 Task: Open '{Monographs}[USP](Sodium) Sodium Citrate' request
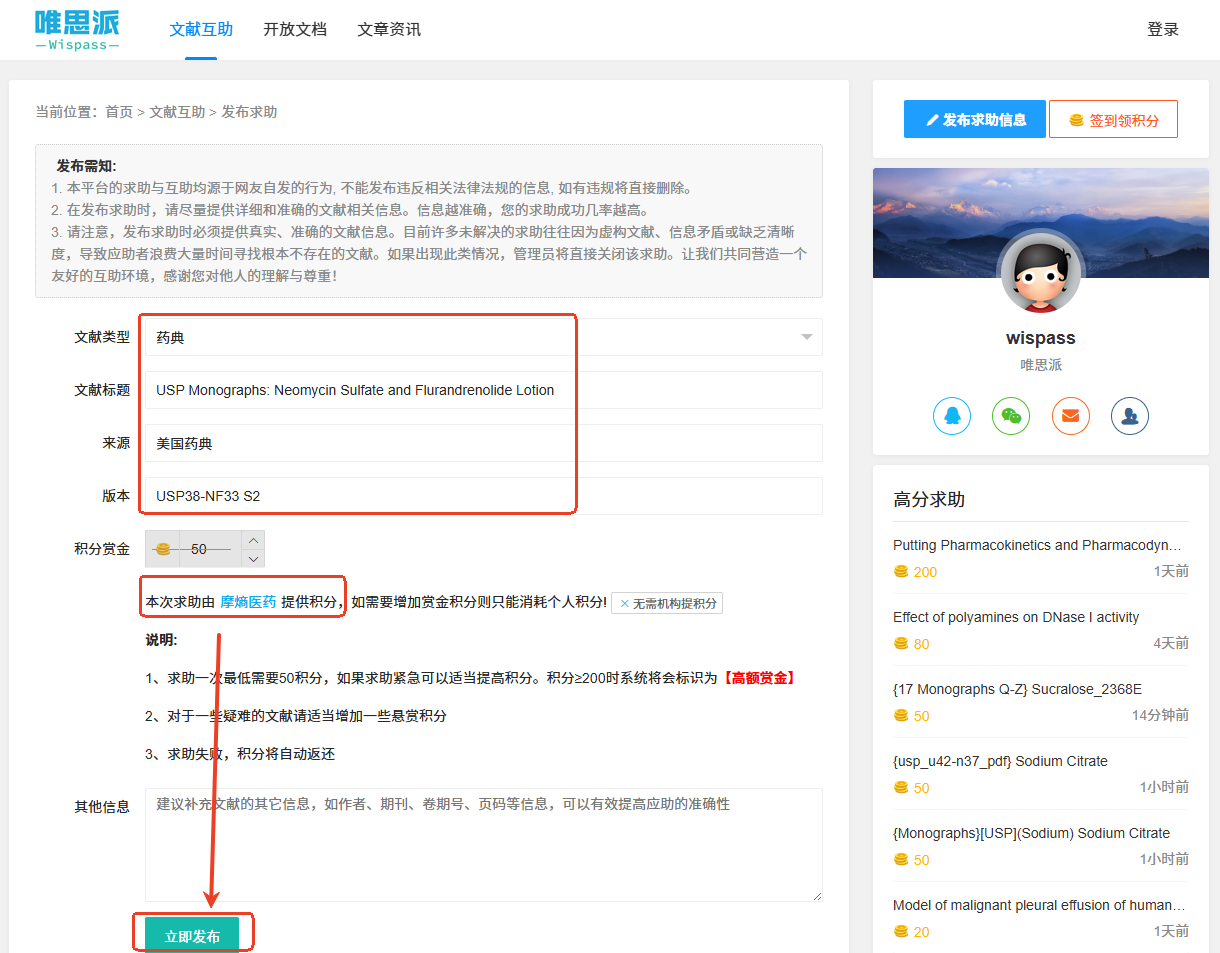click(1031, 833)
